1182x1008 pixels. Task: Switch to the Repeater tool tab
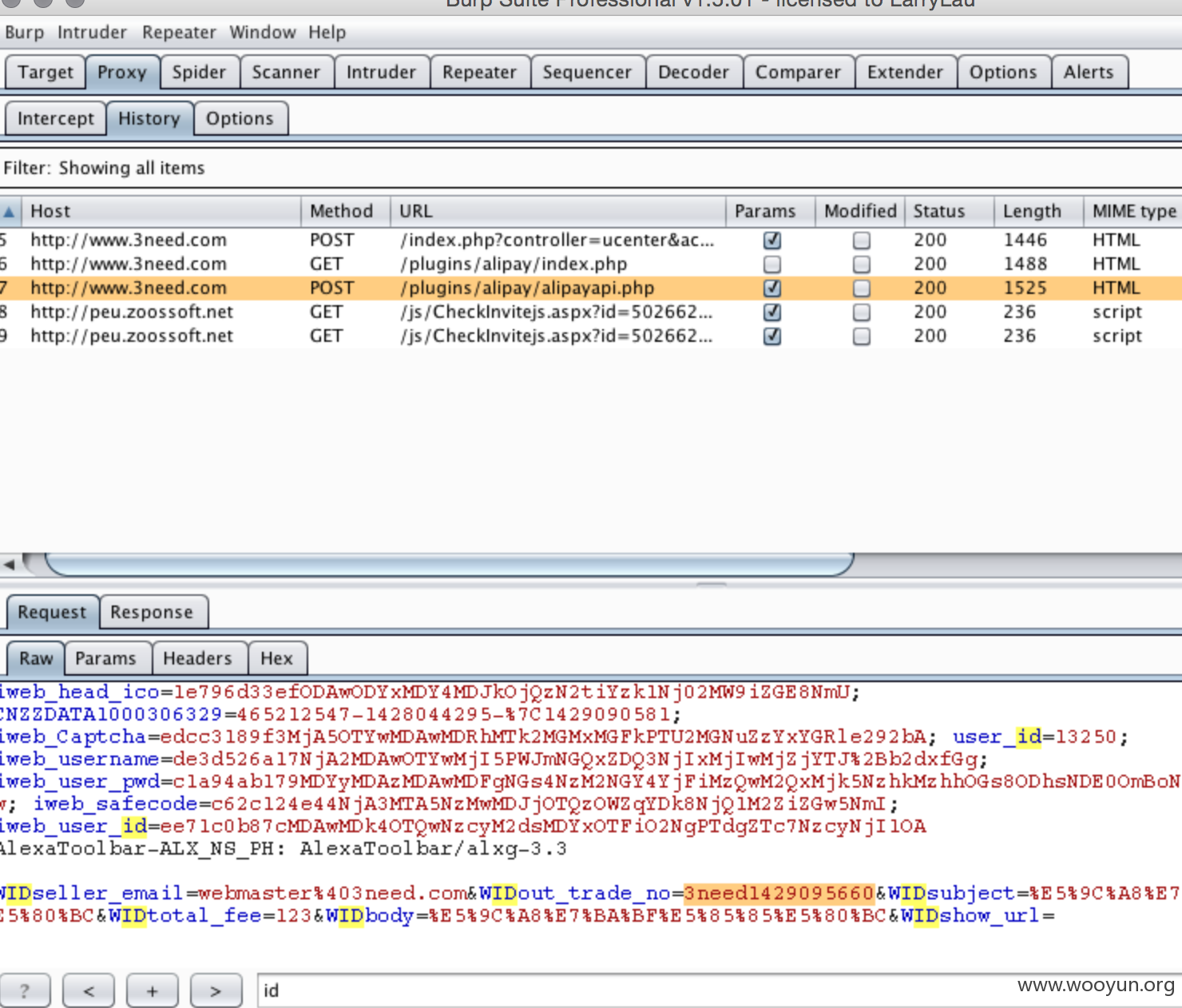(x=479, y=72)
